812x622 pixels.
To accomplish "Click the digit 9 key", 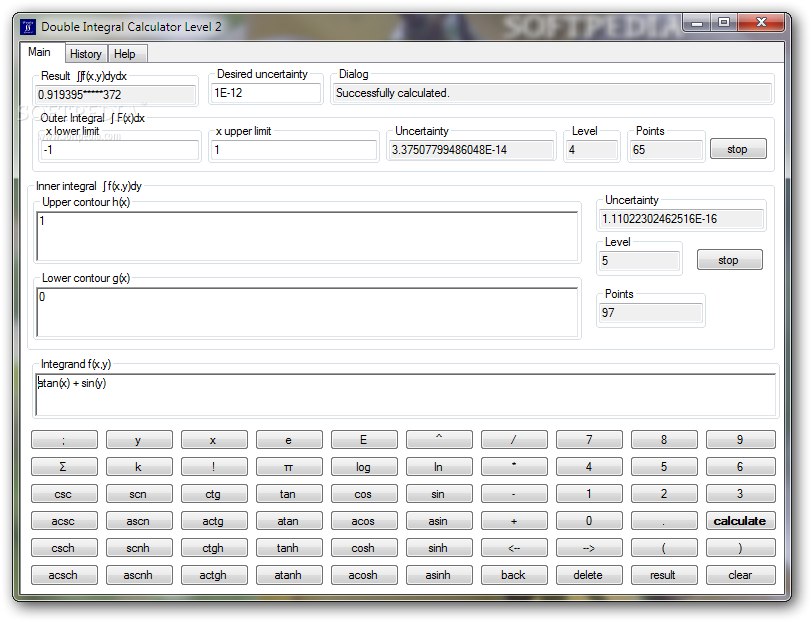I will coord(740,440).
